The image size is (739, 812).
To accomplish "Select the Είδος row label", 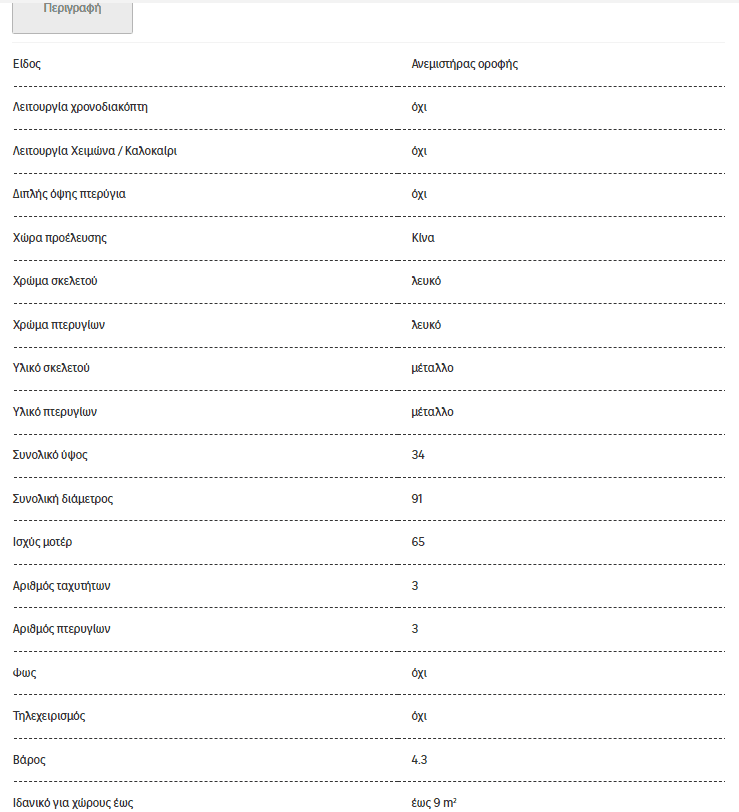I will [26, 64].
